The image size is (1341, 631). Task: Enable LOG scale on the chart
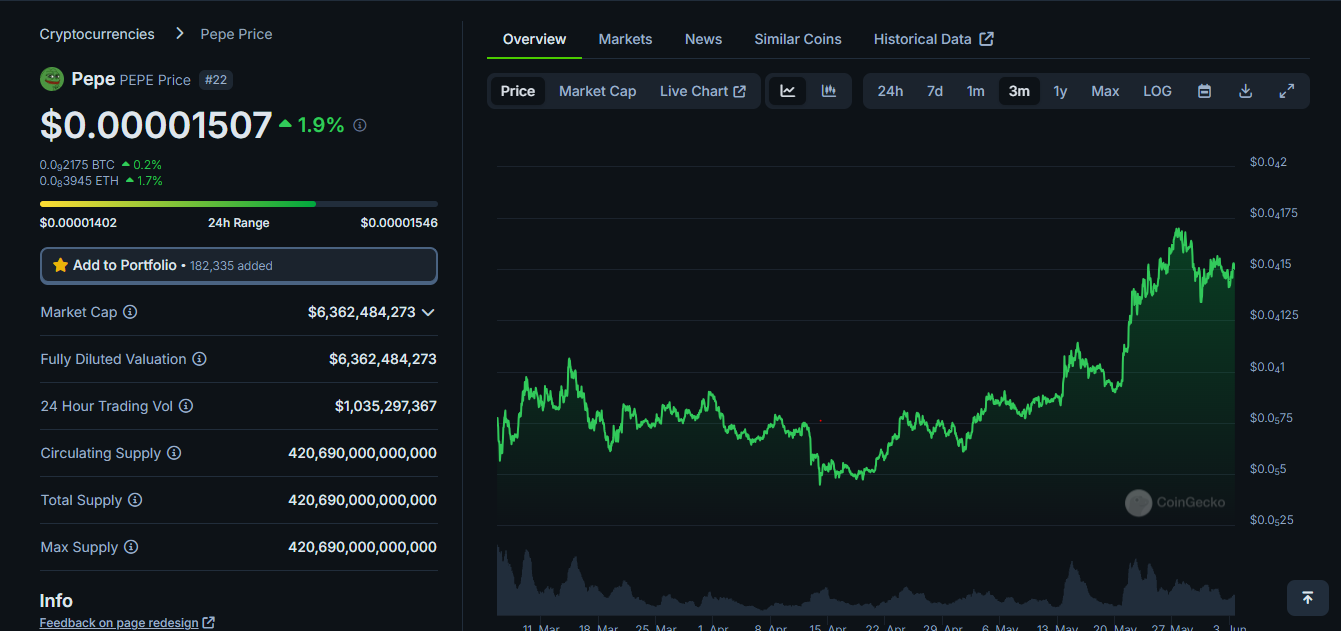[1157, 90]
